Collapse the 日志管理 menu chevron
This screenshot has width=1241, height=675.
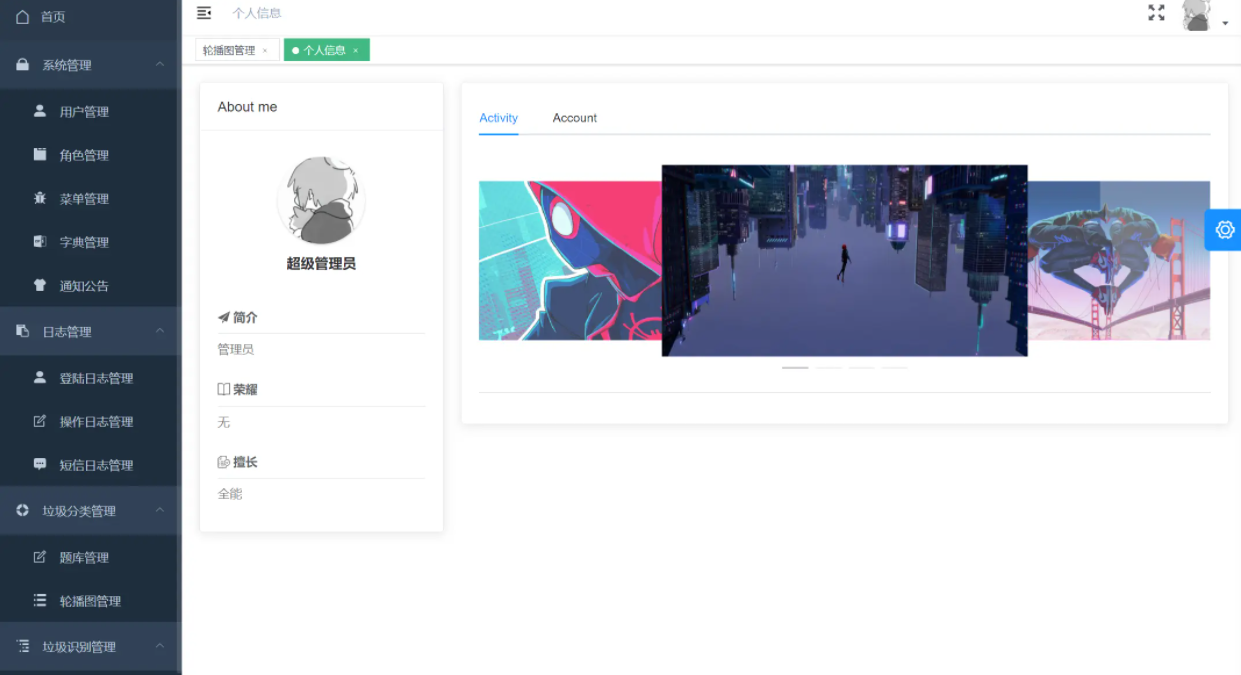(160, 331)
